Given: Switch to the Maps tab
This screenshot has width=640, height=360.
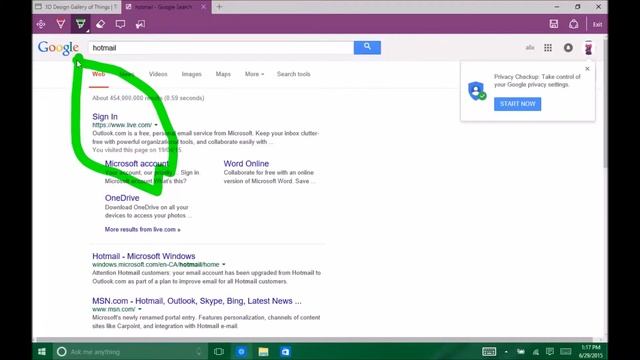Looking at the screenshot, I should click(223, 74).
